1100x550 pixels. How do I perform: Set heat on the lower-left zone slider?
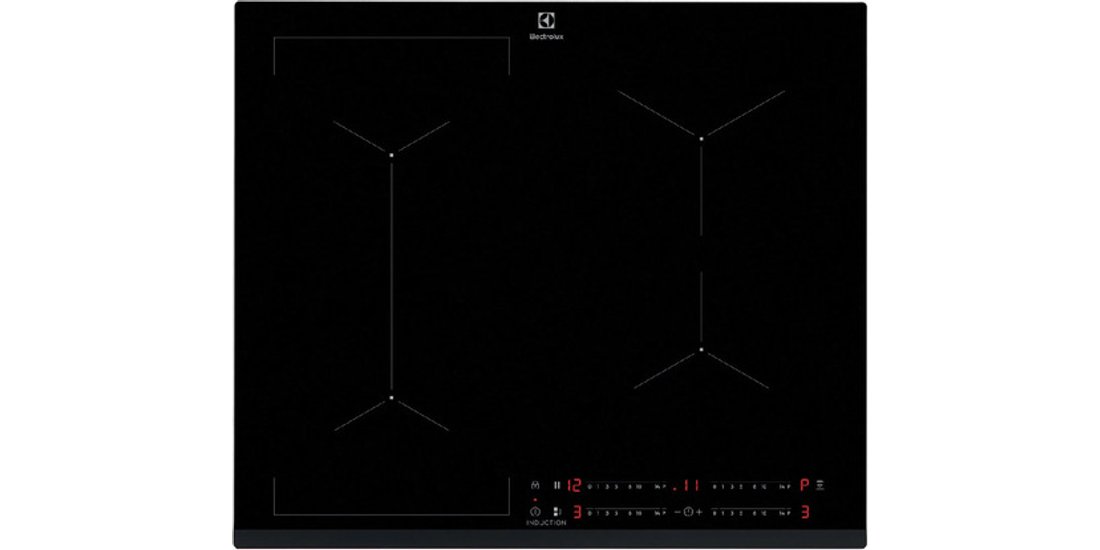click(x=626, y=511)
